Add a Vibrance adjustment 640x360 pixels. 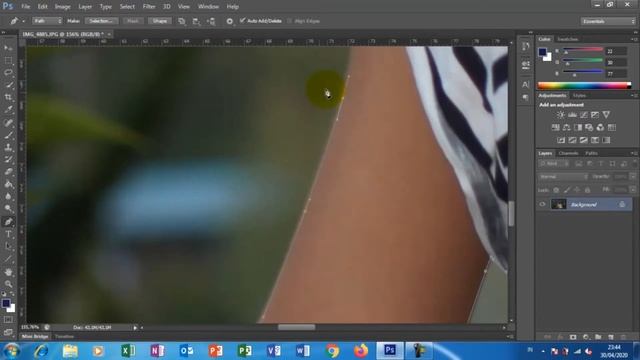click(x=607, y=115)
